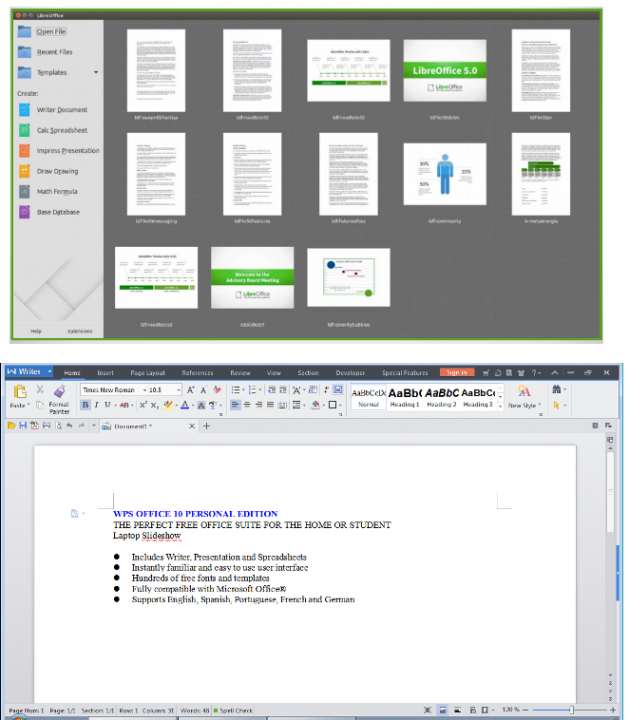629x720 pixels.
Task: Open the borders dropdown arrow
Action: 340,405
